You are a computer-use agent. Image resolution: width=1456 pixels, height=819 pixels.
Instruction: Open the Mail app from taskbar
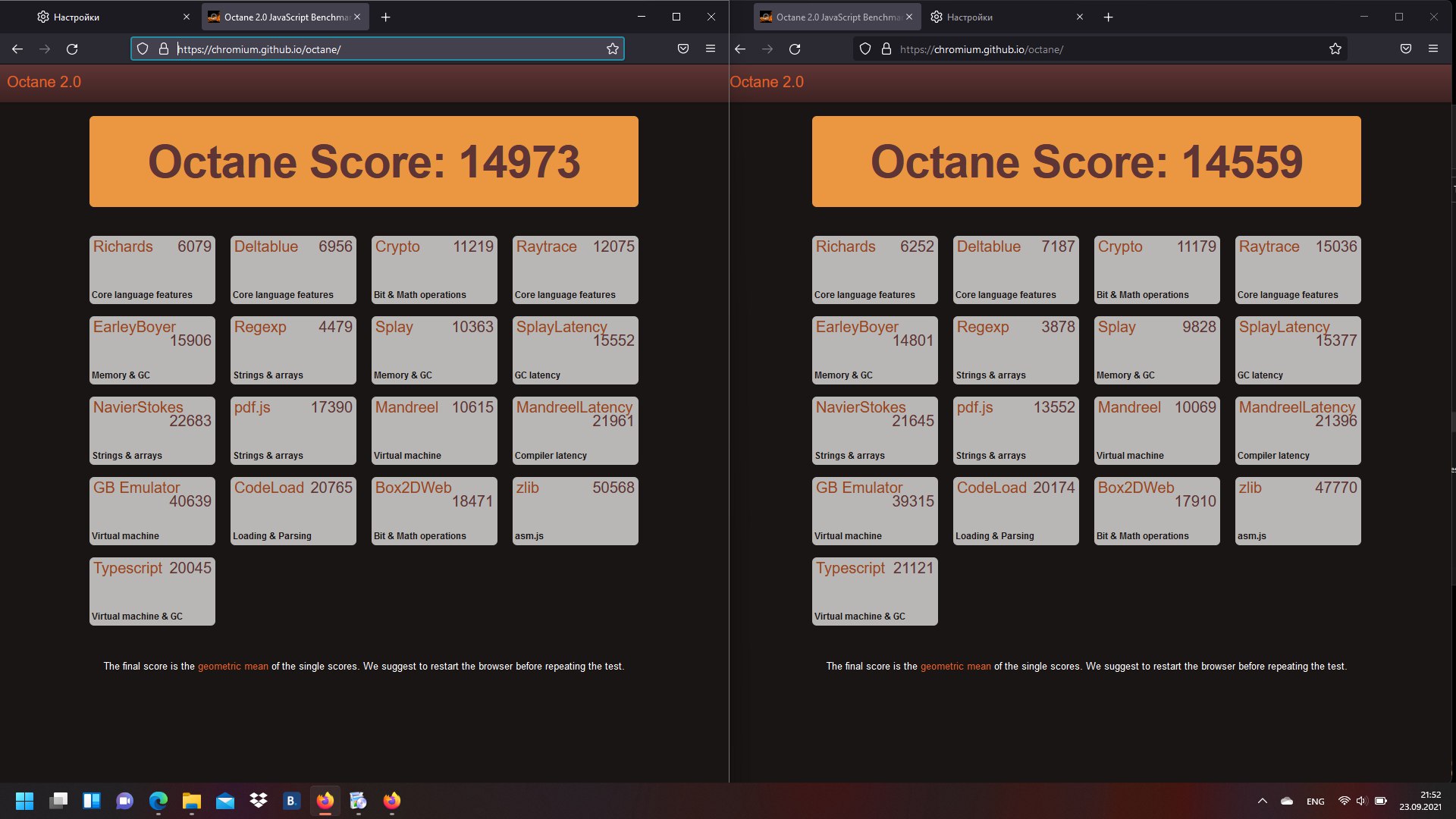tap(225, 801)
